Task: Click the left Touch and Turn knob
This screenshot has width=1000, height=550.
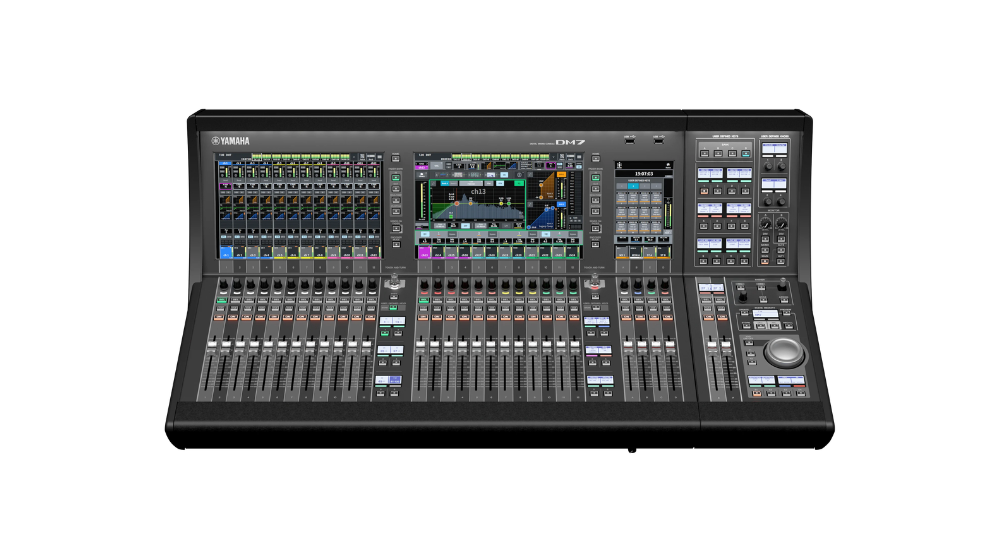Action: pyautogui.click(x=394, y=282)
